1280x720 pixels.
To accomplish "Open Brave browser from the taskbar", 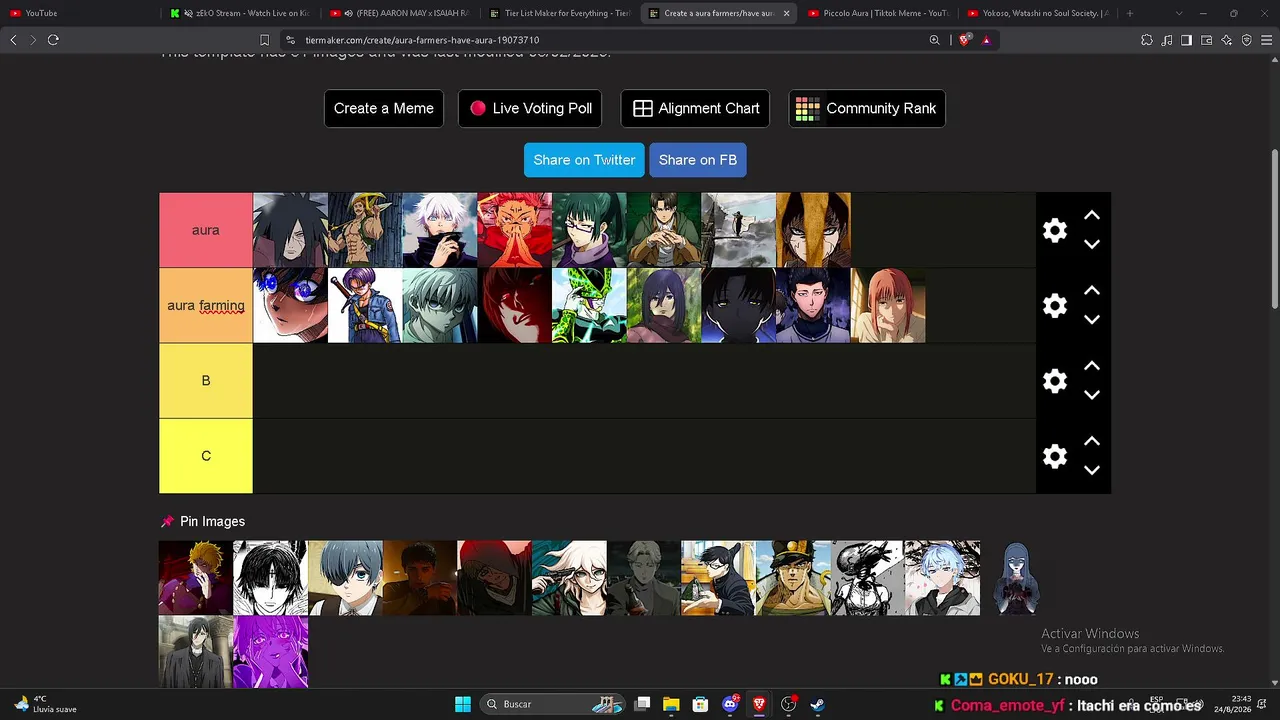I will [759, 704].
